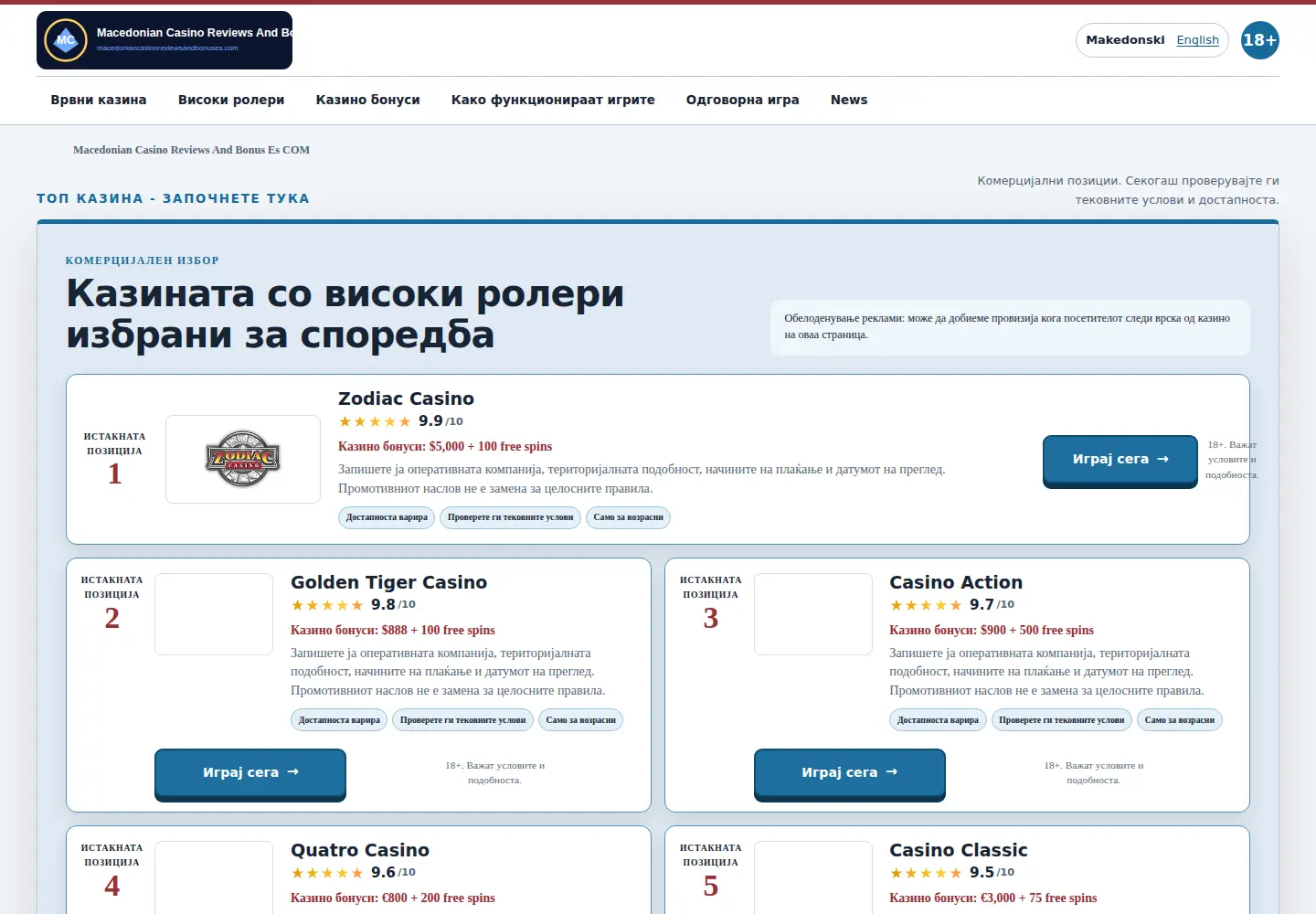Open the Врвни казина menu item
This screenshot has width=1316, height=914.
pyautogui.click(x=99, y=101)
